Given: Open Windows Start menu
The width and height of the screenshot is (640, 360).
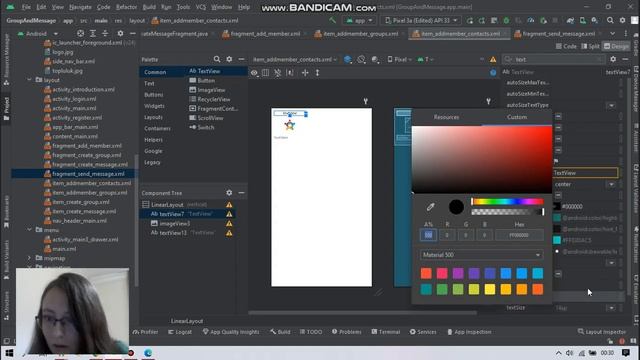Looking at the screenshot, I should click(x=9, y=353).
